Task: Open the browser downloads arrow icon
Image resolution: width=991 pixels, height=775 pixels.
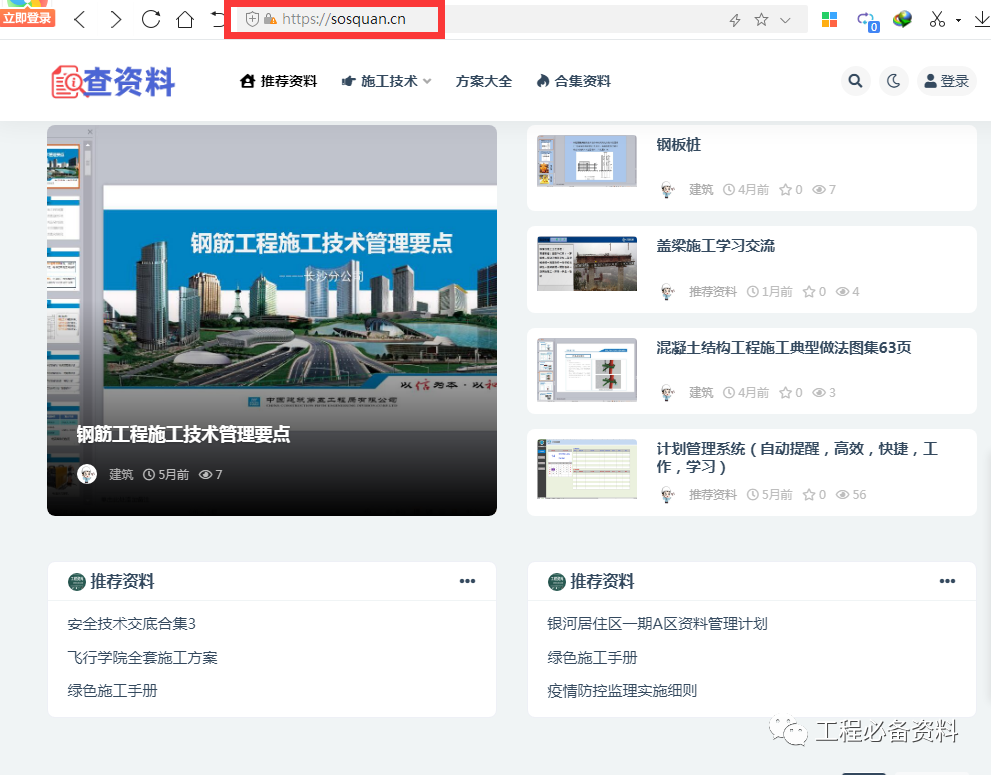Action: click(981, 19)
